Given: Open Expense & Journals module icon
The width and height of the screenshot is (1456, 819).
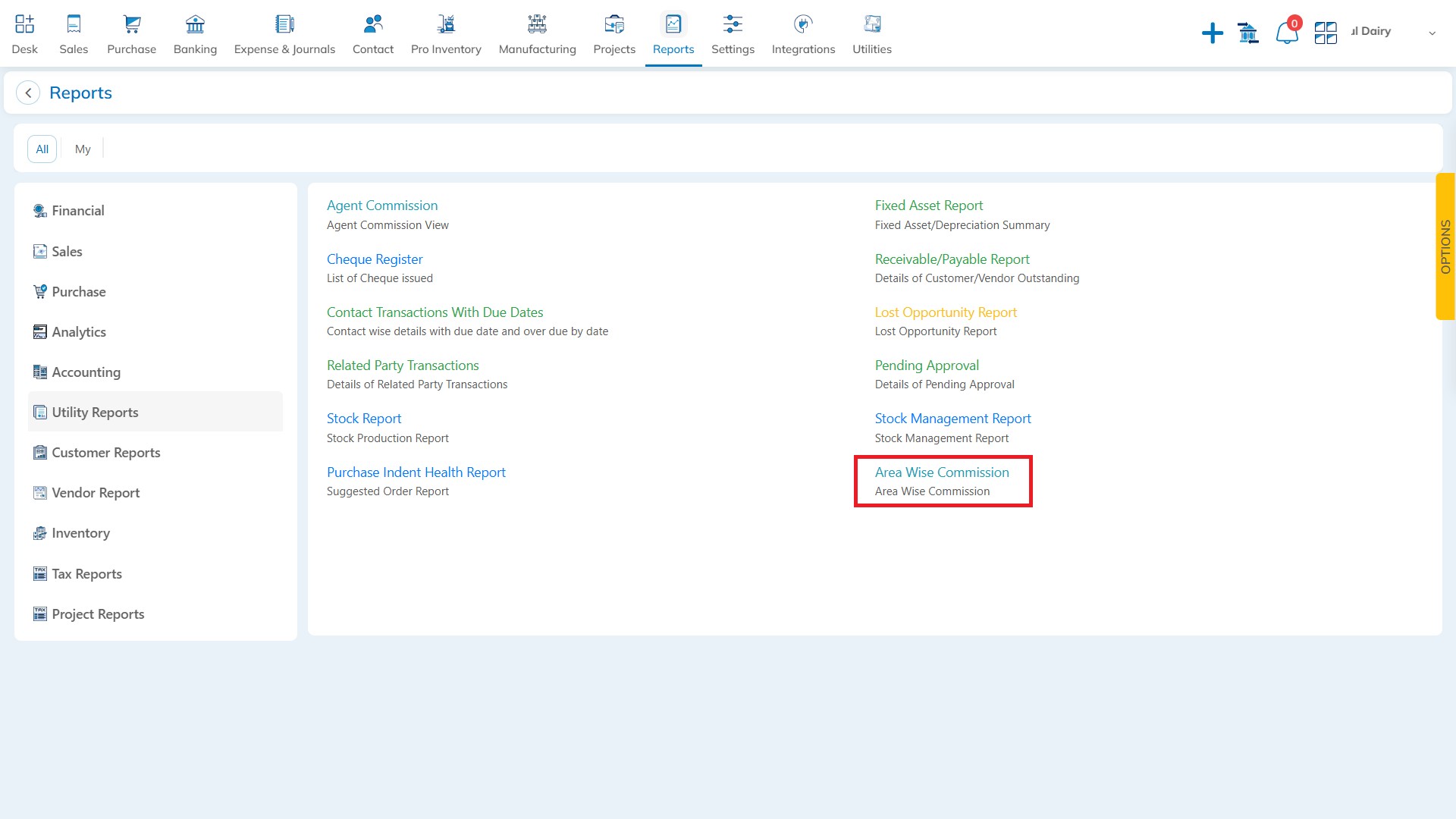Looking at the screenshot, I should [x=284, y=24].
